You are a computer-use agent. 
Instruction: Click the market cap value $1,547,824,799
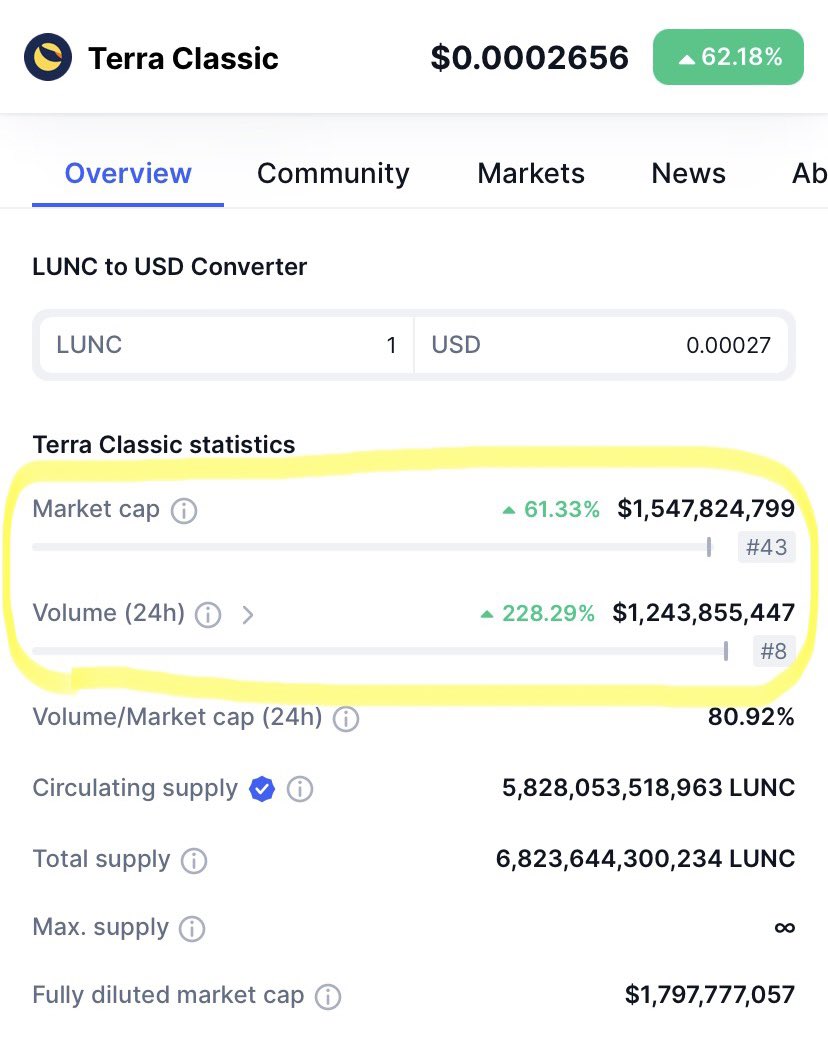click(706, 509)
